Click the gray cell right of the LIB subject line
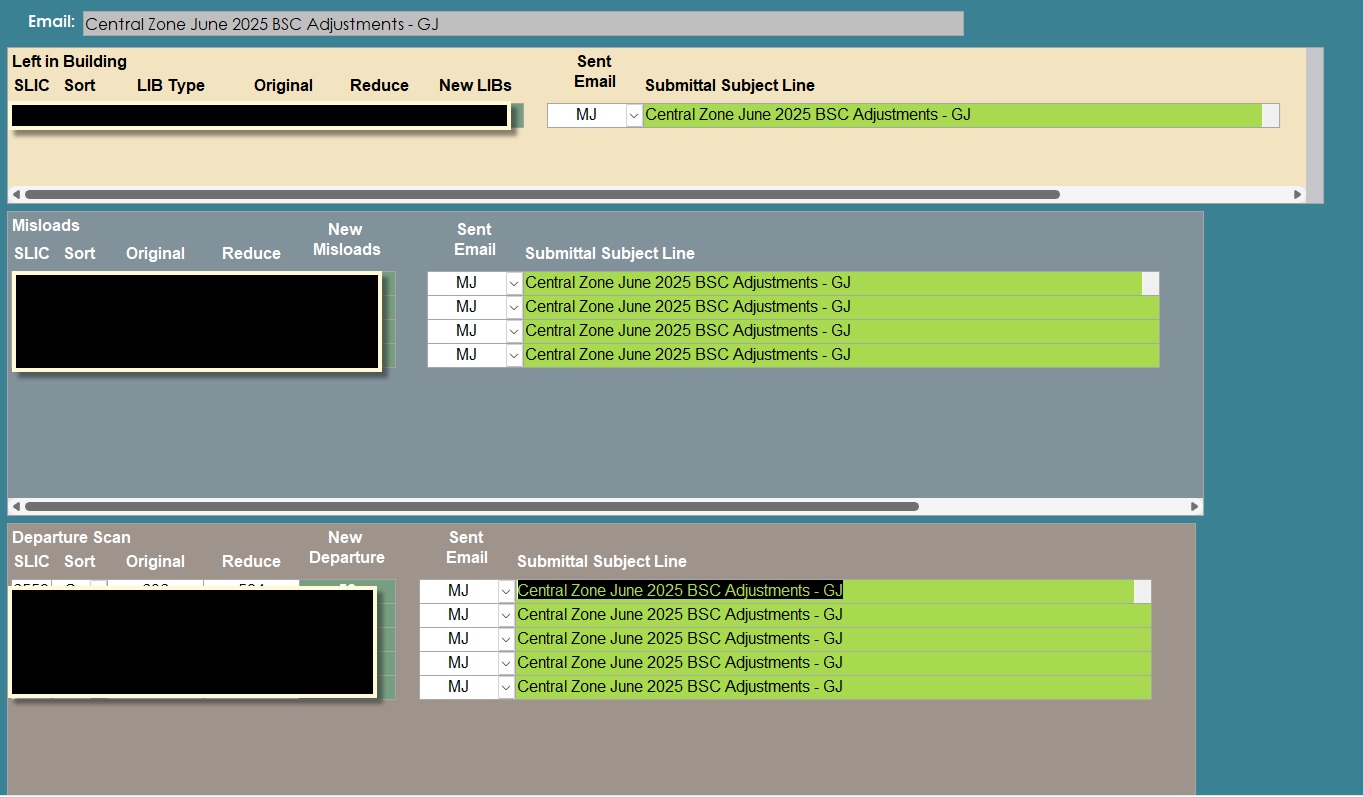Screen dimensions: 1363x798 point(1270,115)
